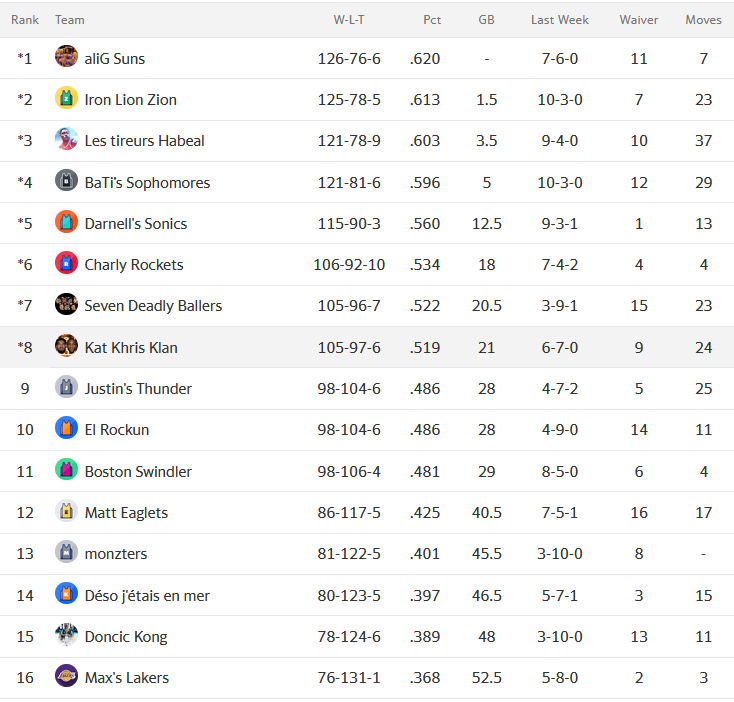Open the Seven Deadly Ballers team photo icon

point(66,304)
